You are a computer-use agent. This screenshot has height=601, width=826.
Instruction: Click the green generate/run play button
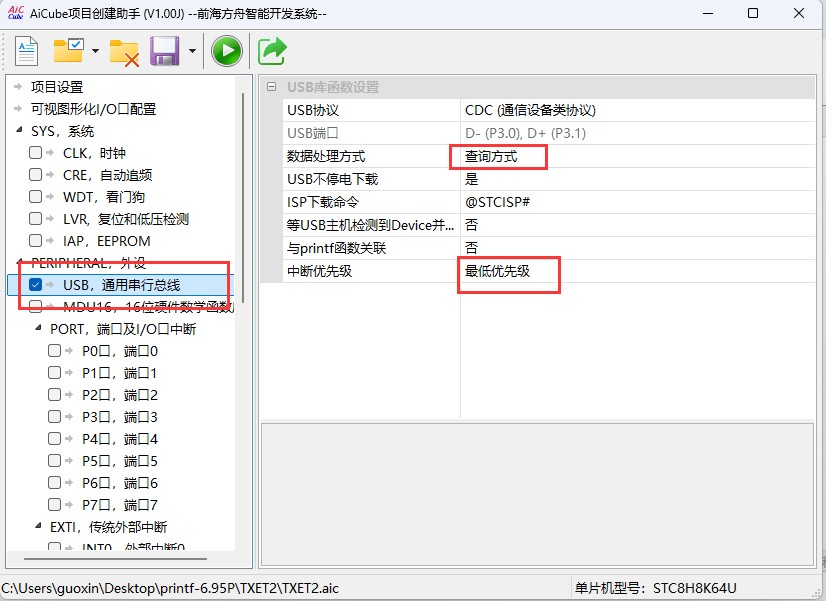pyautogui.click(x=227, y=51)
